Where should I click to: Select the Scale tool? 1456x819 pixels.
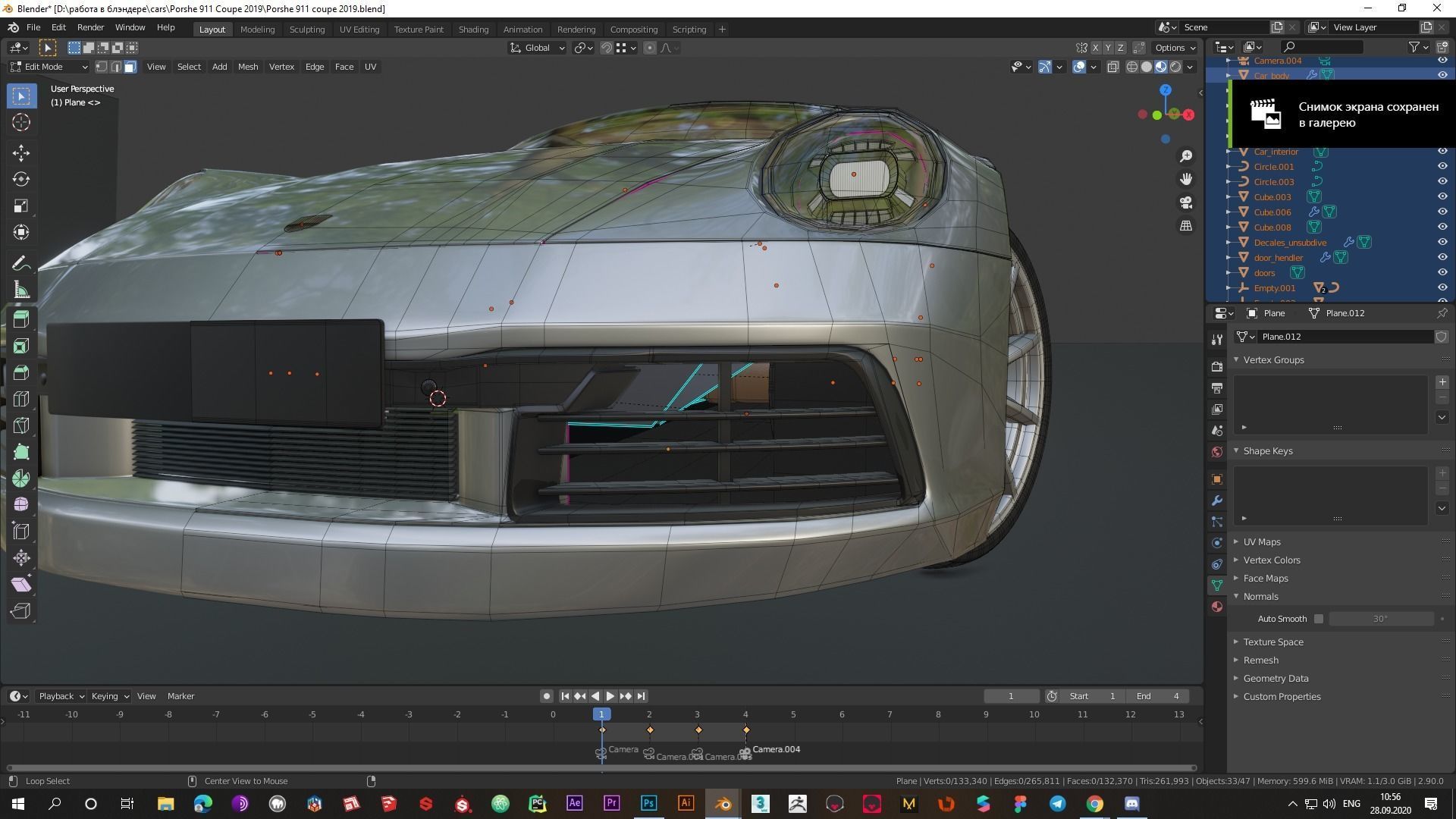point(21,206)
